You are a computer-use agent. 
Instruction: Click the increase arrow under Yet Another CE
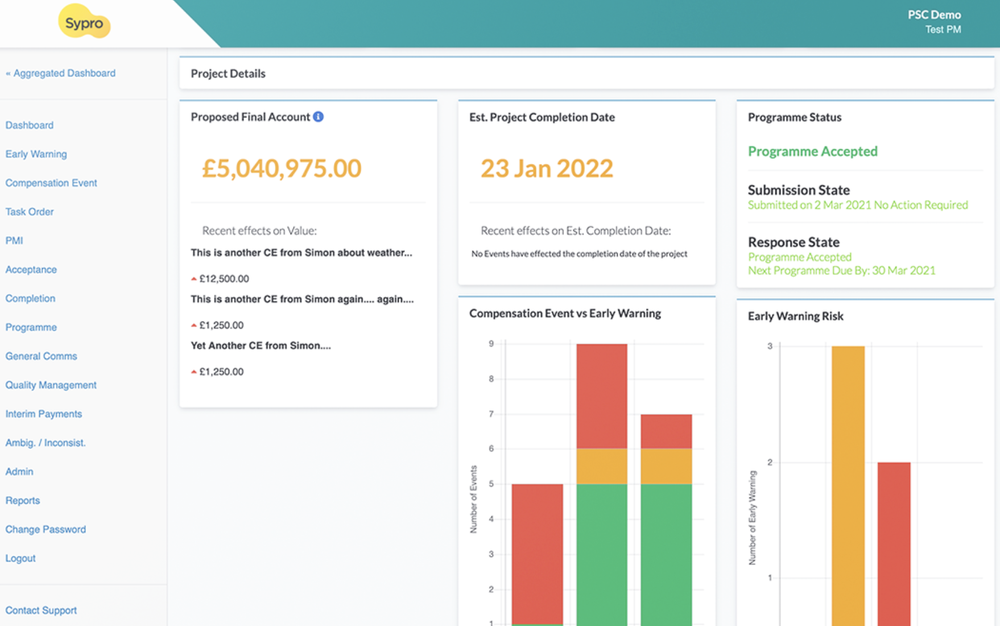(195, 371)
